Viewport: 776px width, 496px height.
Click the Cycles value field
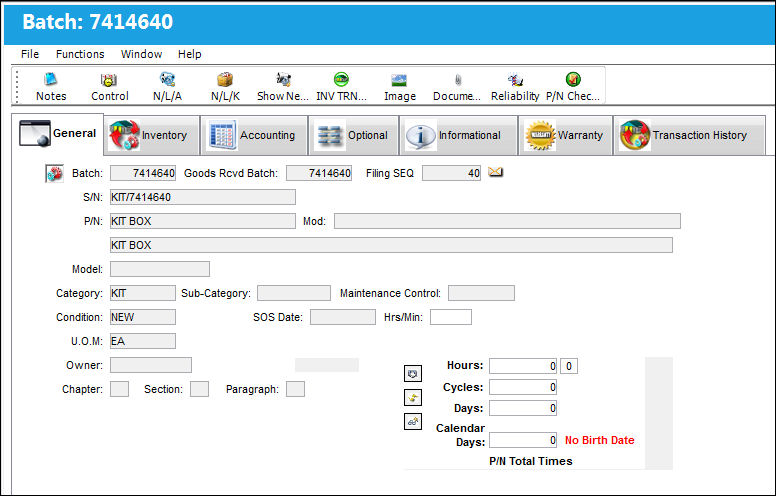[523, 387]
